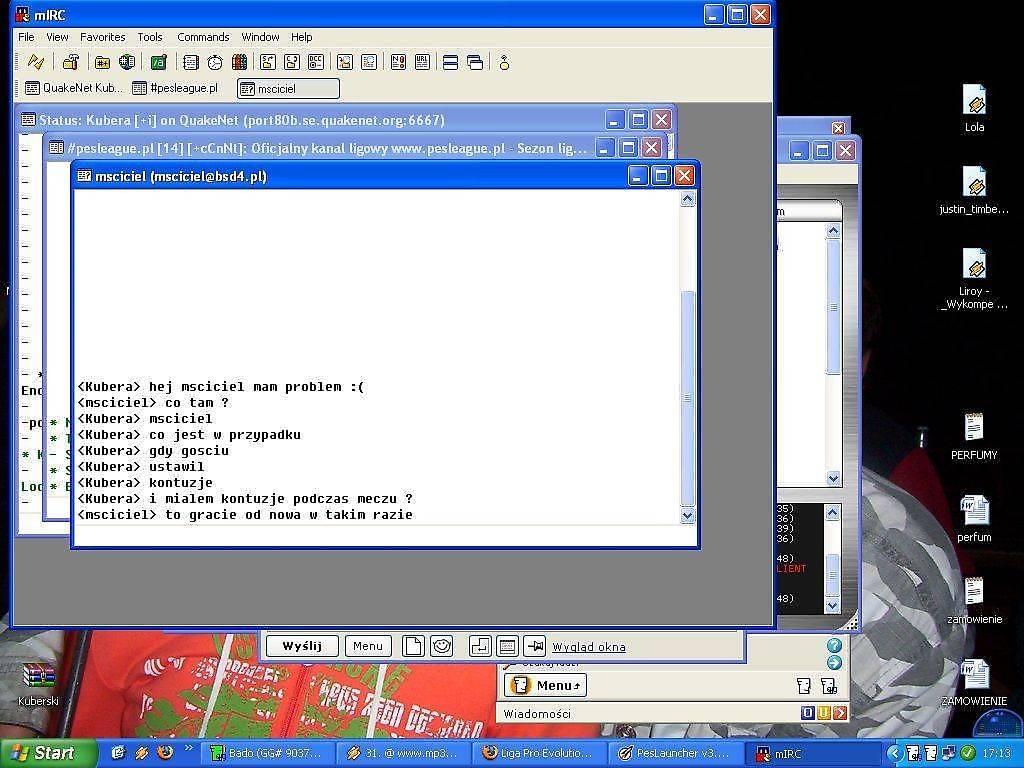Select the PERFUMY desktop file

974,436
